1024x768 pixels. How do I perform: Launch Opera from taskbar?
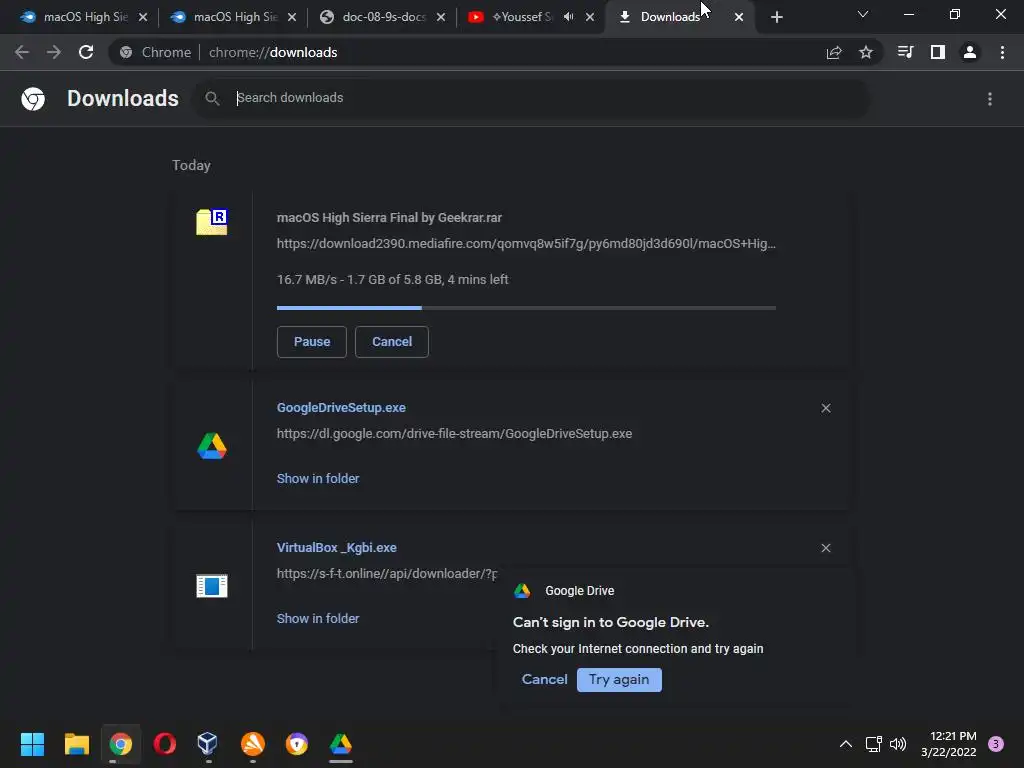point(165,744)
